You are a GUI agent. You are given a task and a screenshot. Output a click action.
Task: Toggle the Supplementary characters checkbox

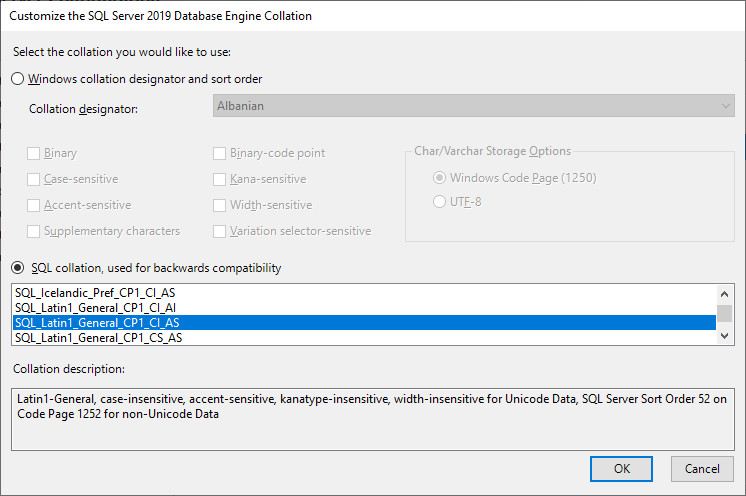[33, 231]
